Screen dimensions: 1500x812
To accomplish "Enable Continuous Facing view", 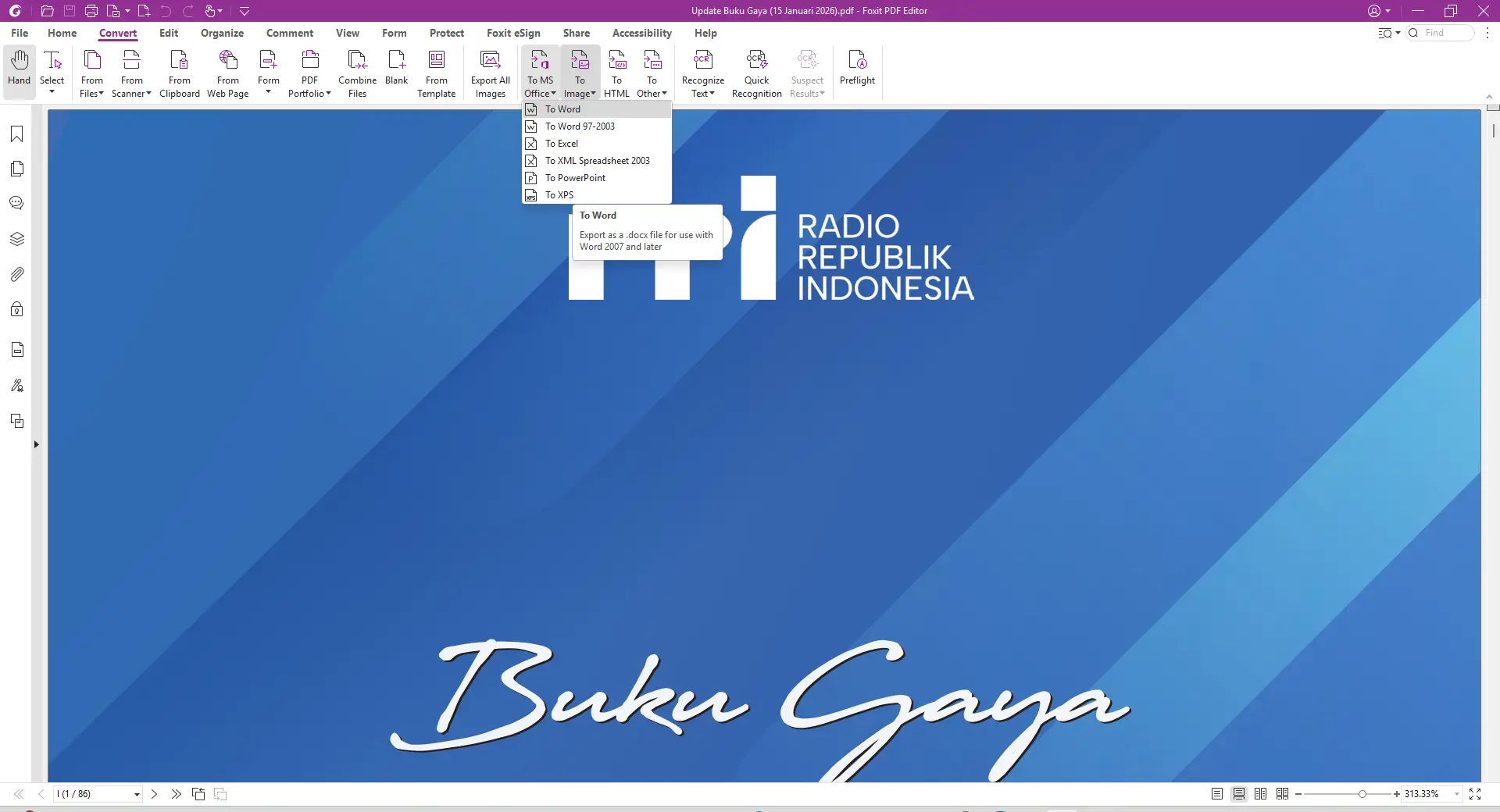I will pyautogui.click(x=1283, y=794).
